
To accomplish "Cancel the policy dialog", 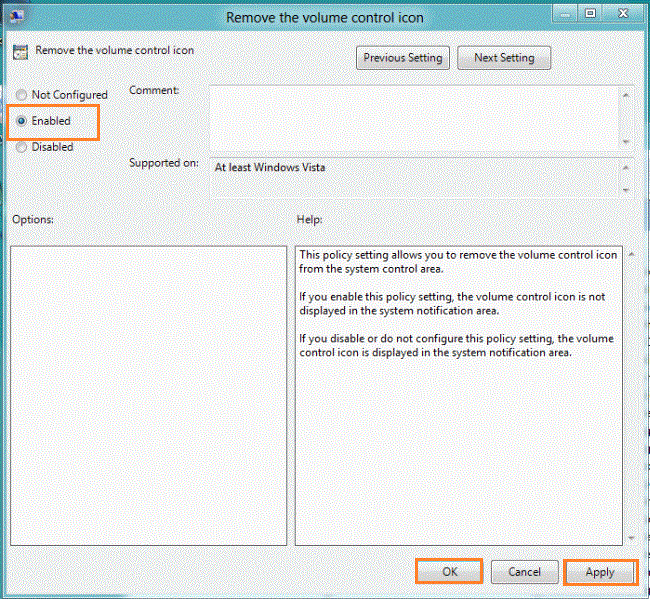I will tap(524, 572).
